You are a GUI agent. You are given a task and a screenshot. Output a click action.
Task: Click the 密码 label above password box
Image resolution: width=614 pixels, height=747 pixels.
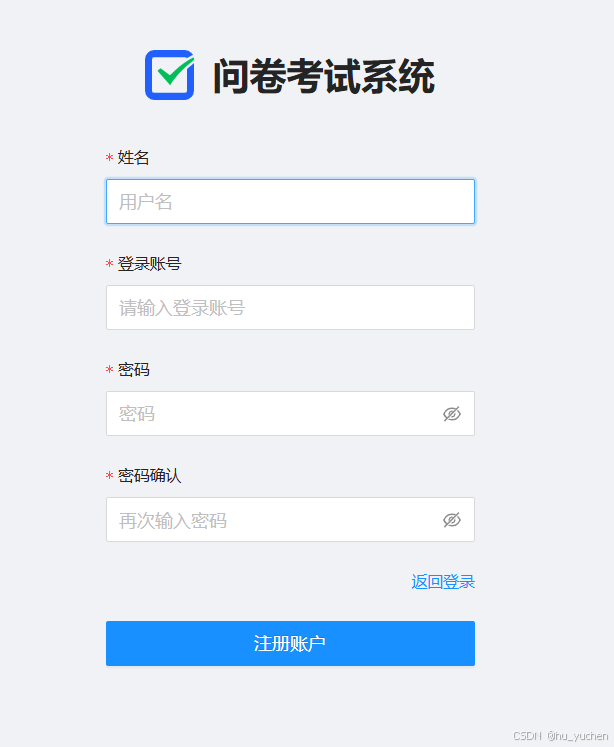(133, 370)
